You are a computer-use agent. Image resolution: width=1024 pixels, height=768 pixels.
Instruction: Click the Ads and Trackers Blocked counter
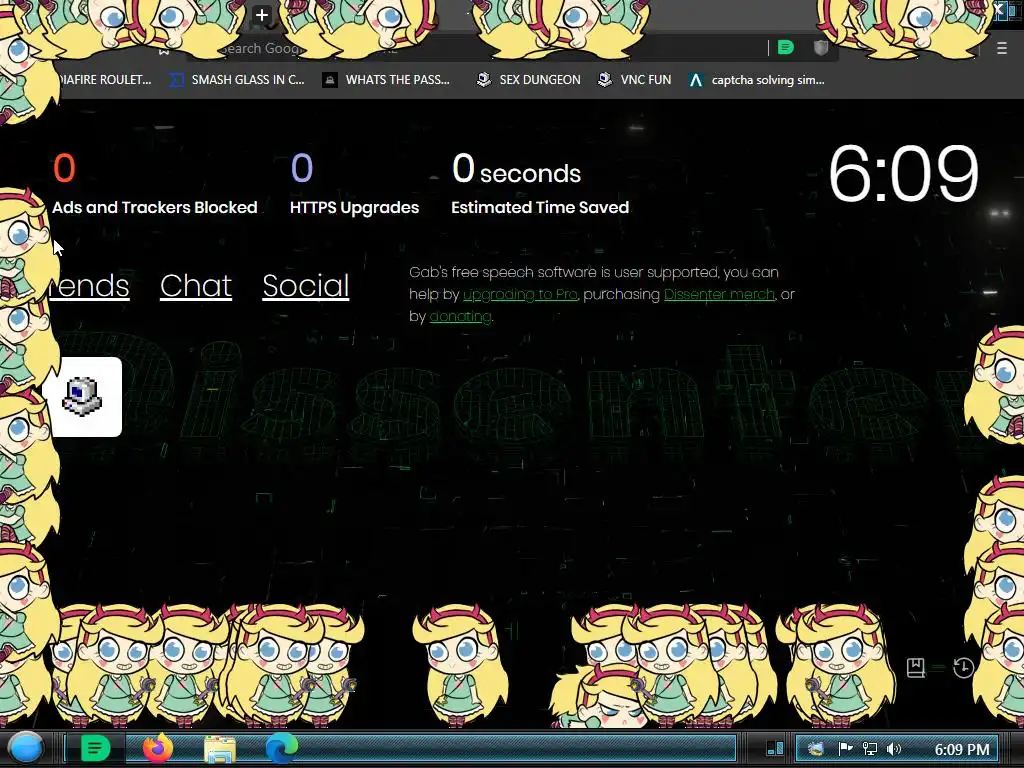(x=155, y=184)
